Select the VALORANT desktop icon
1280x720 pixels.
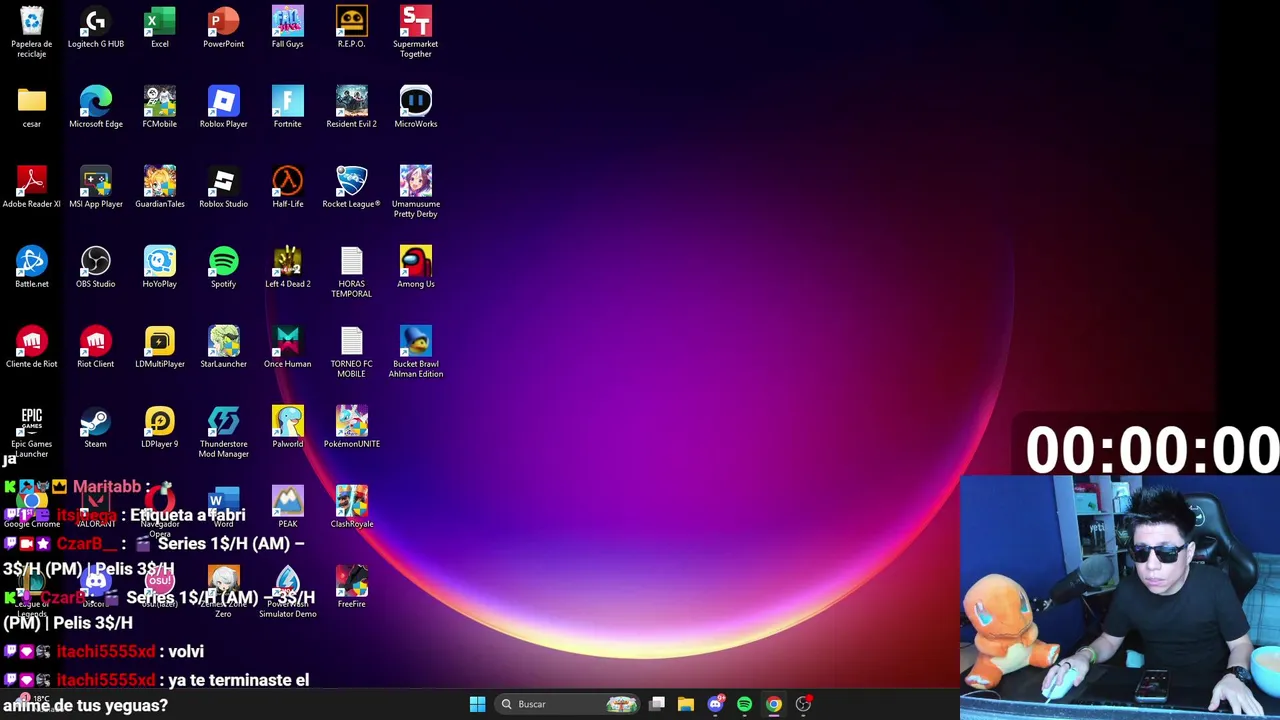96,507
